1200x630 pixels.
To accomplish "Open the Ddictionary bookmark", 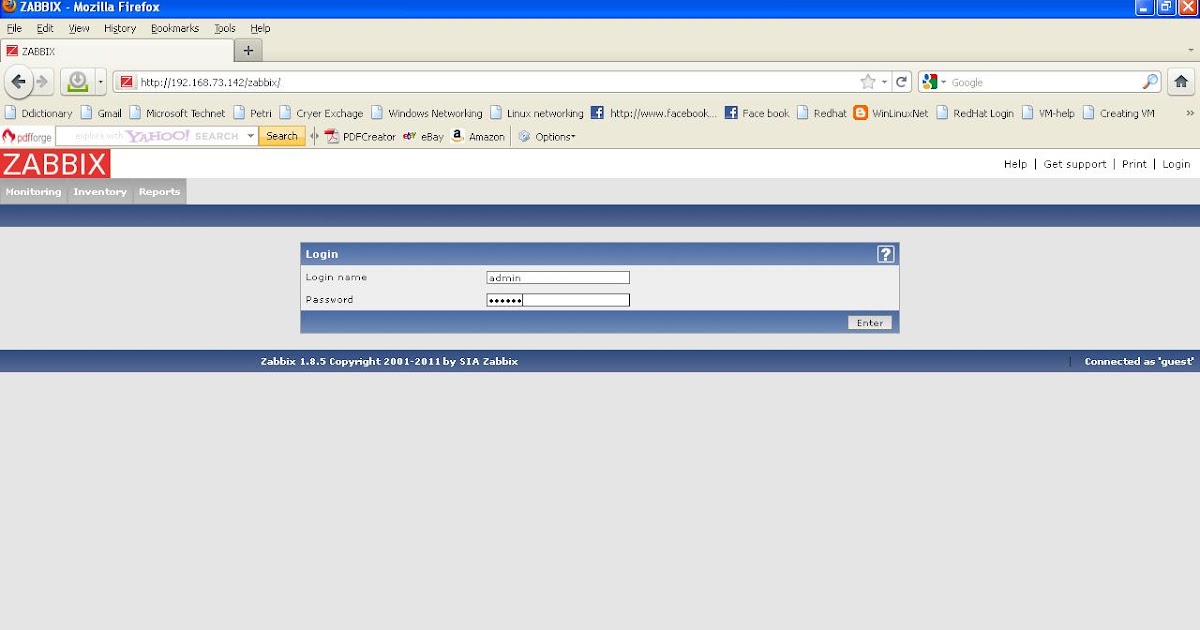I will [39, 113].
